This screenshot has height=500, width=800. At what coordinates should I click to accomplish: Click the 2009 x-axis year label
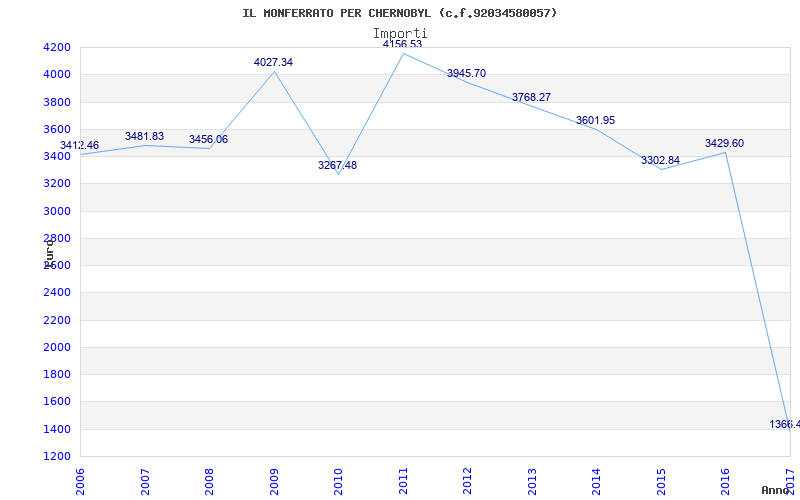coord(274,481)
